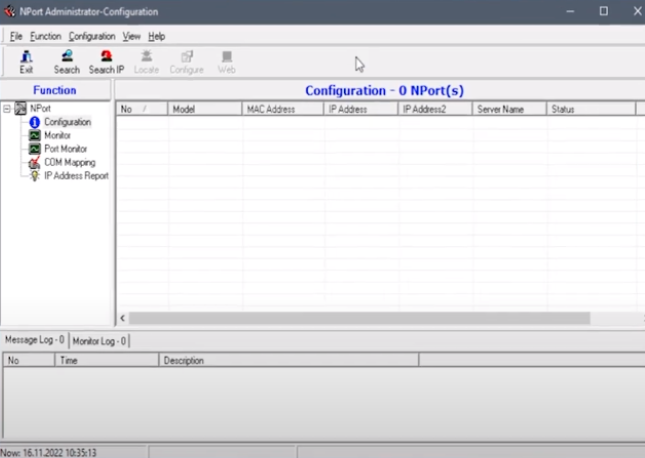Image resolution: width=645 pixels, height=458 pixels.
Task: Click the NPort root node icon
Action: (x=21, y=108)
